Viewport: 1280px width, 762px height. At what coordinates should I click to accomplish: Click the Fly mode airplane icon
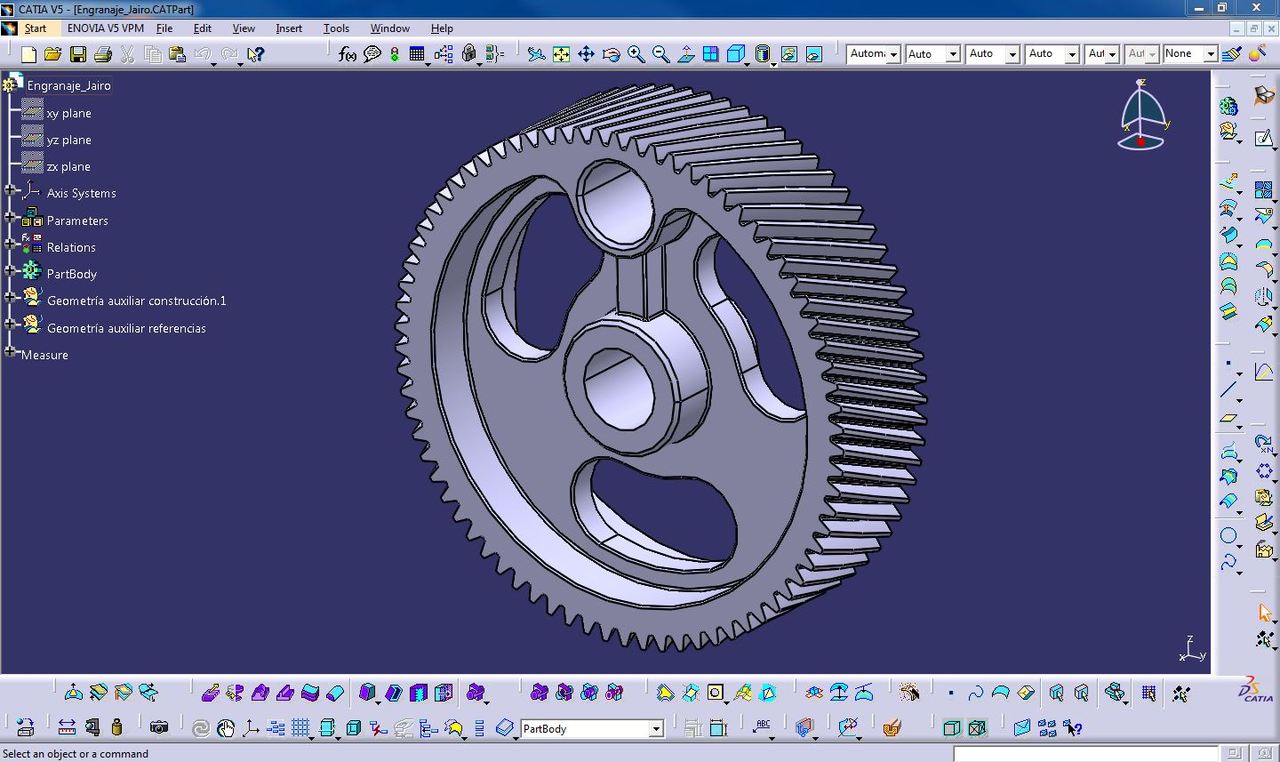pyautogui.click(x=537, y=54)
